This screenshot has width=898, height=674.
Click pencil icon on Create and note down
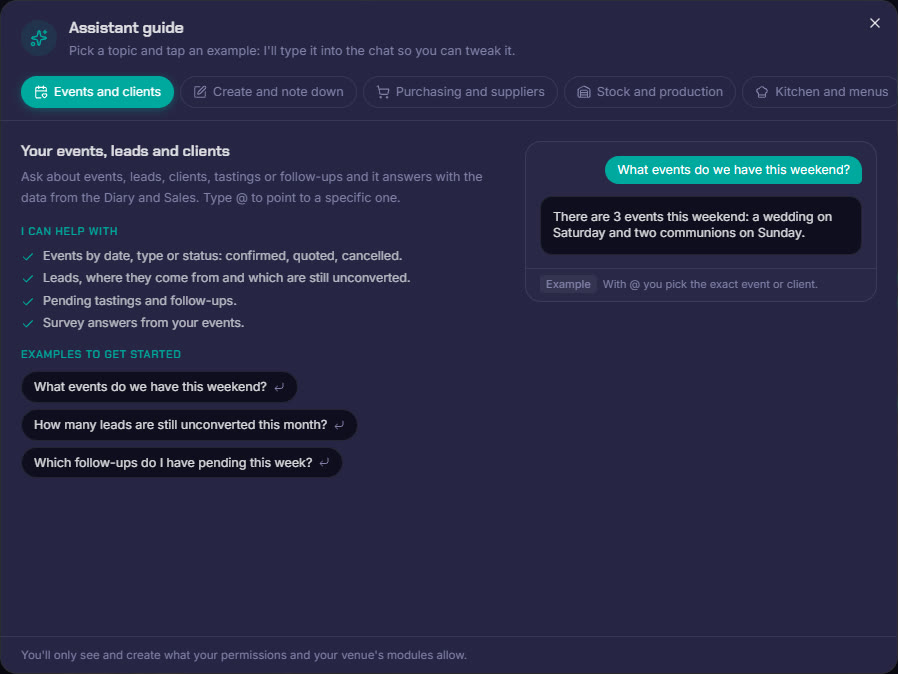(200, 92)
